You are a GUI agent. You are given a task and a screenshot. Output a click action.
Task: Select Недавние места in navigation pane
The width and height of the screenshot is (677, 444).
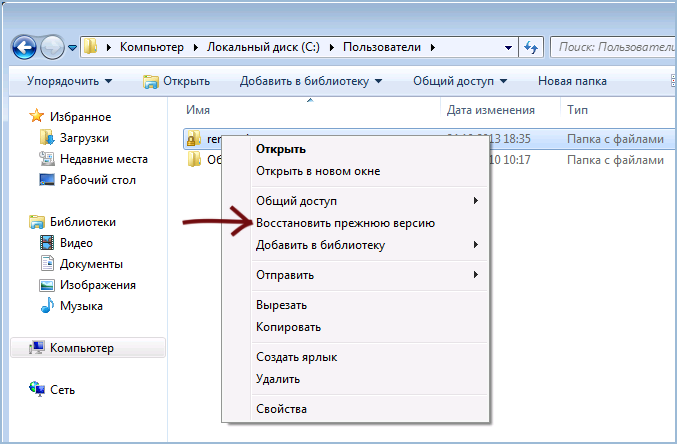point(103,159)
